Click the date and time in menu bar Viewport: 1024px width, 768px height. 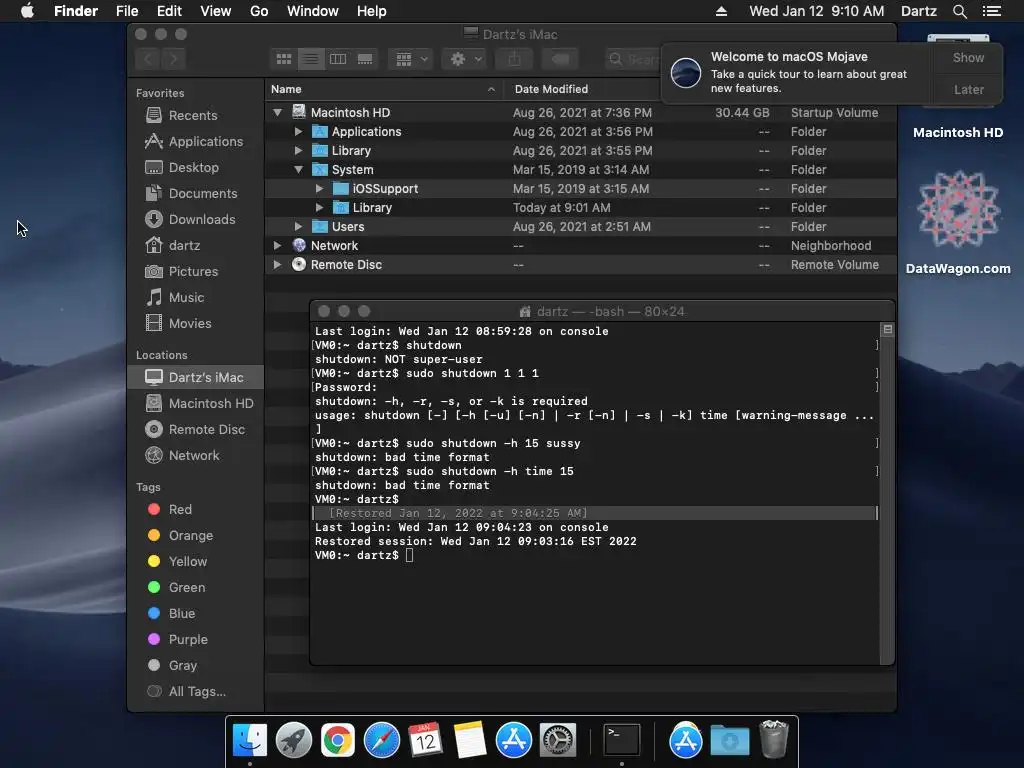pos(816,11)
